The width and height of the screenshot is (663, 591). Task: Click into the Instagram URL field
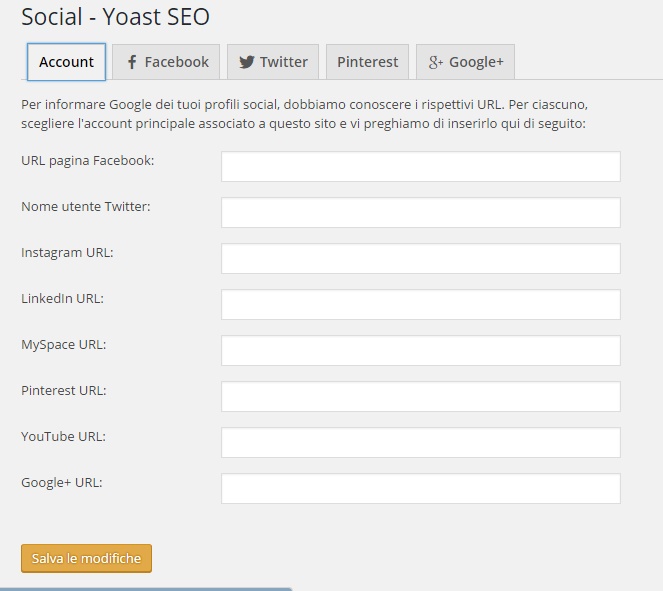(x=421, y=258)
